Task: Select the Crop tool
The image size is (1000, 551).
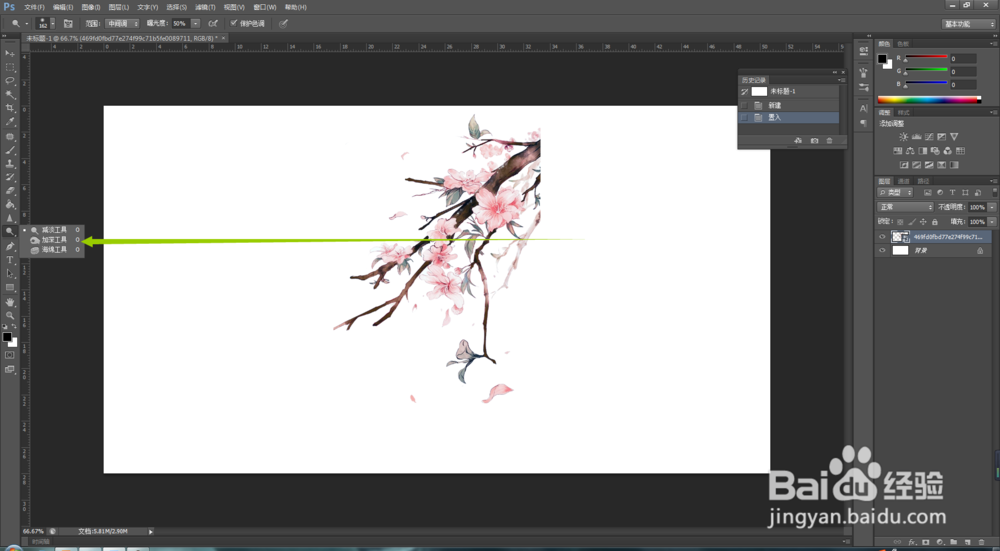Action: click(x=10, y=108)
